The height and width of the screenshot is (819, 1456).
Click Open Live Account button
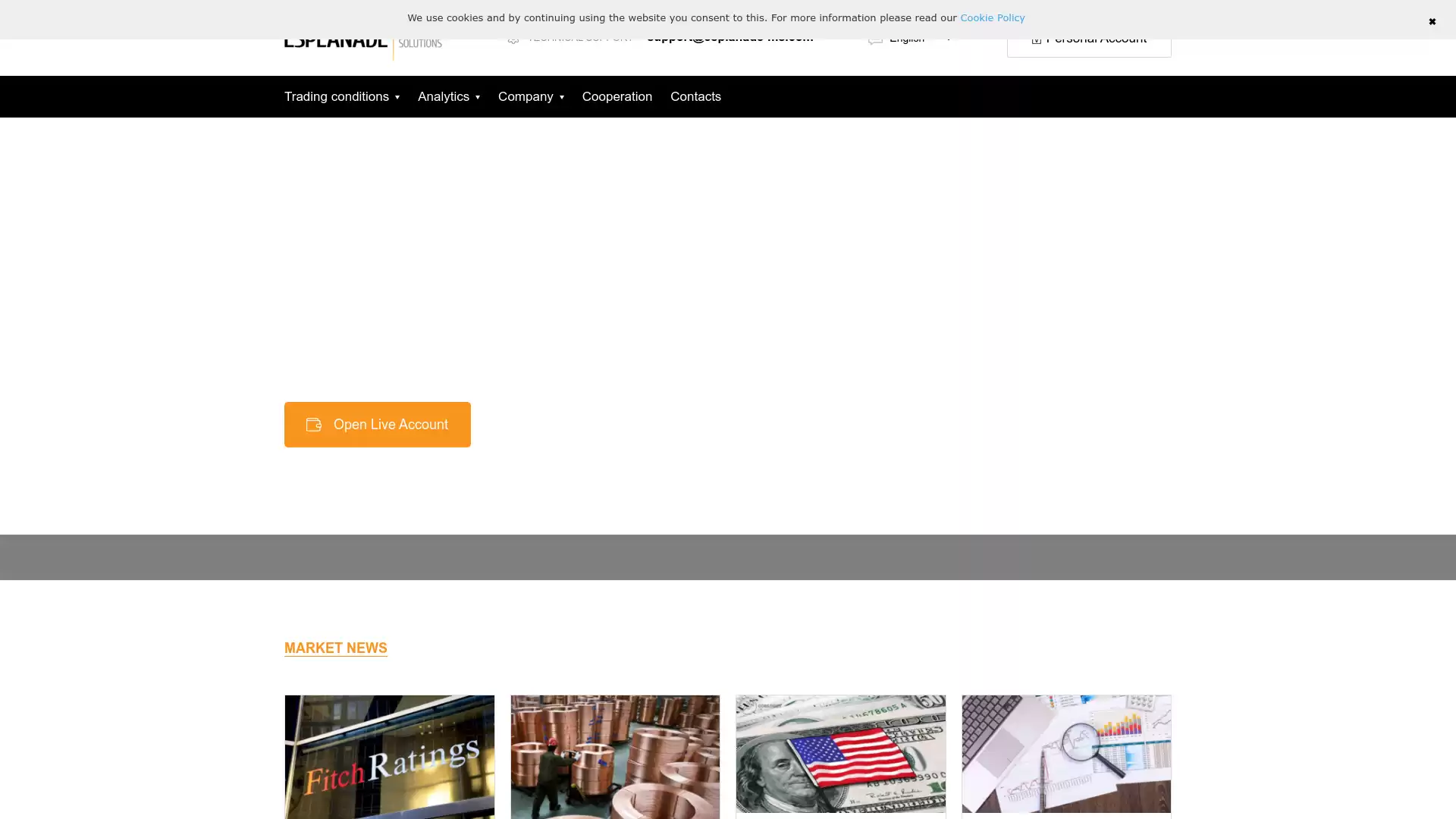tap(377, 424)
